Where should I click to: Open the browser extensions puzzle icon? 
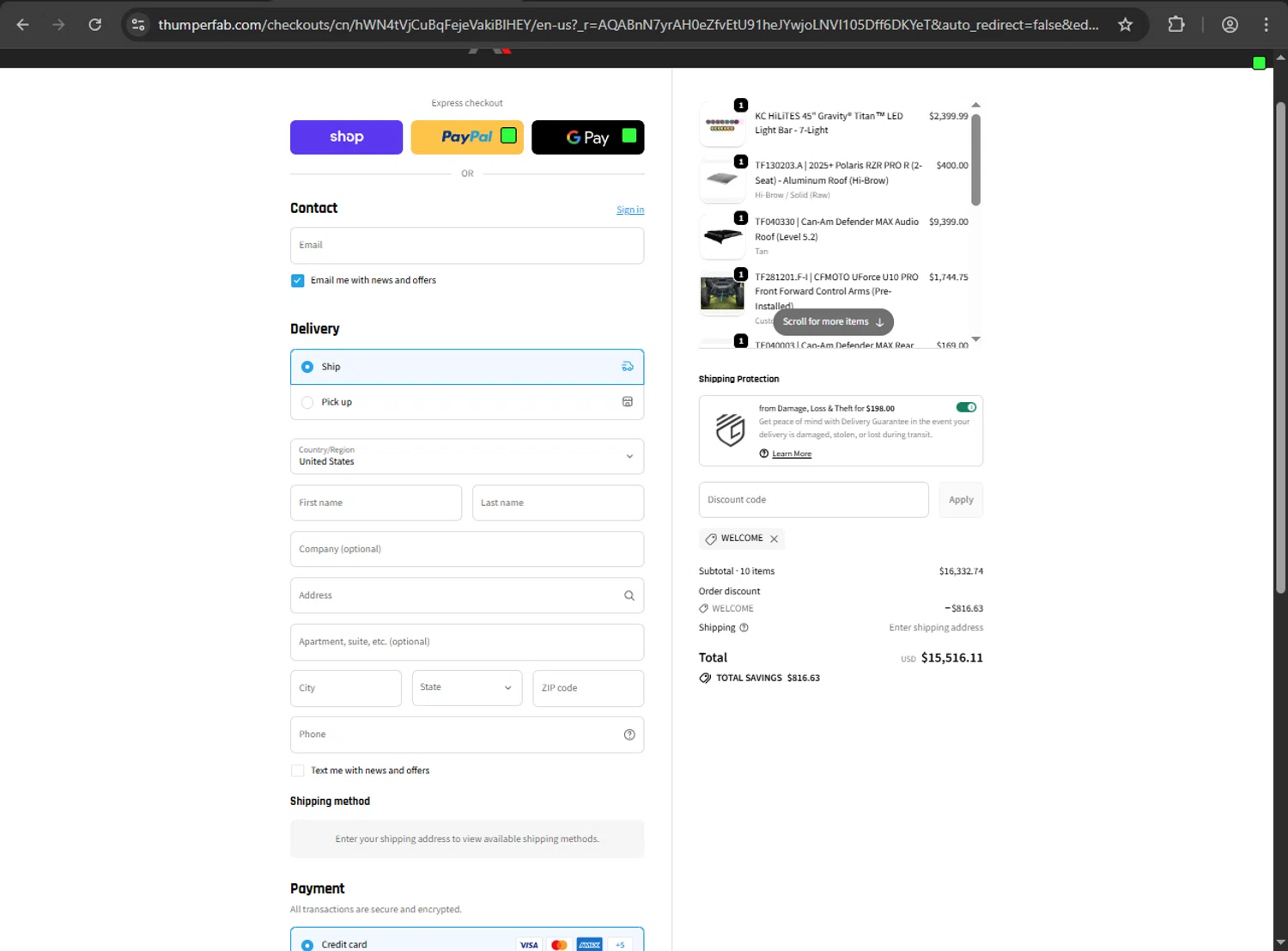click(x=1176, y=25)
